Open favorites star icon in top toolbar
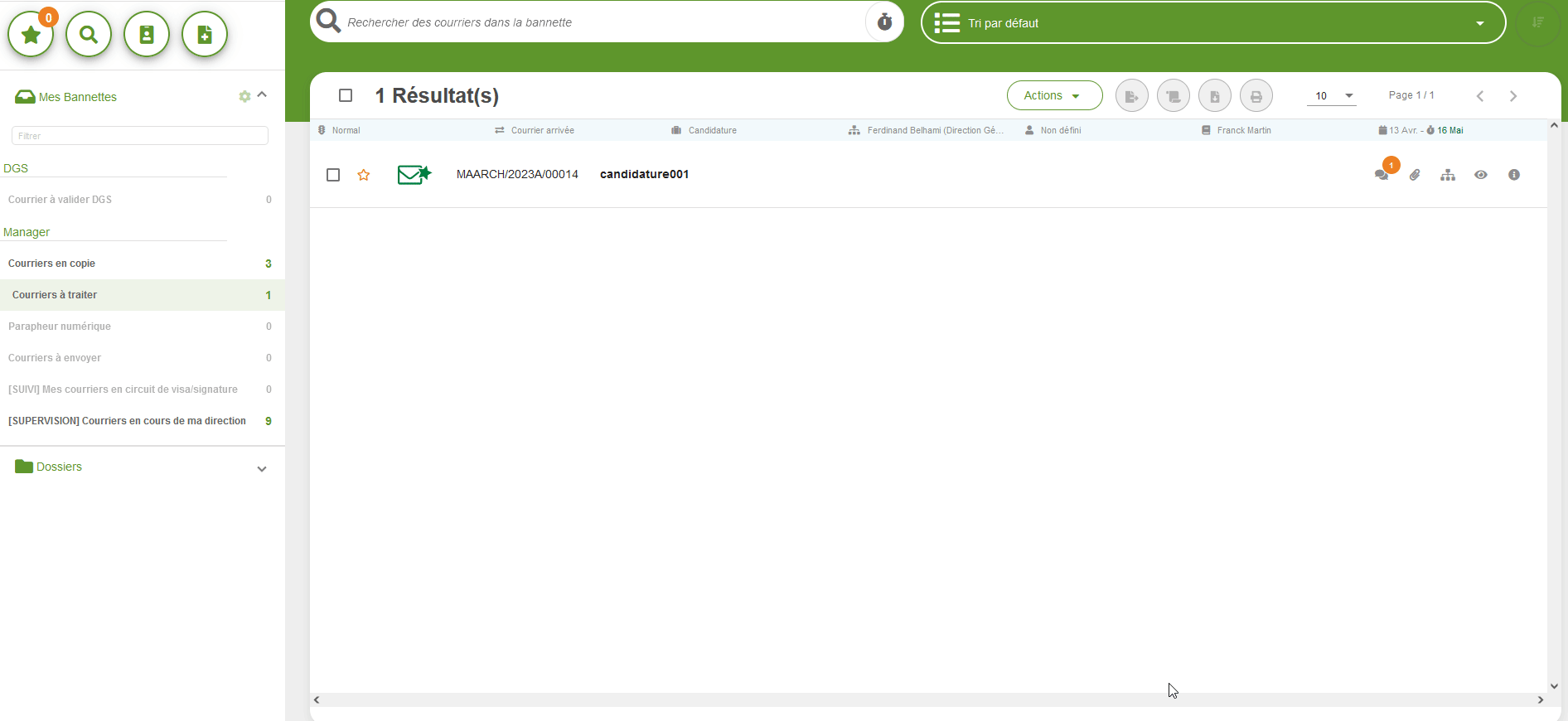 click(x=31, y=35)
